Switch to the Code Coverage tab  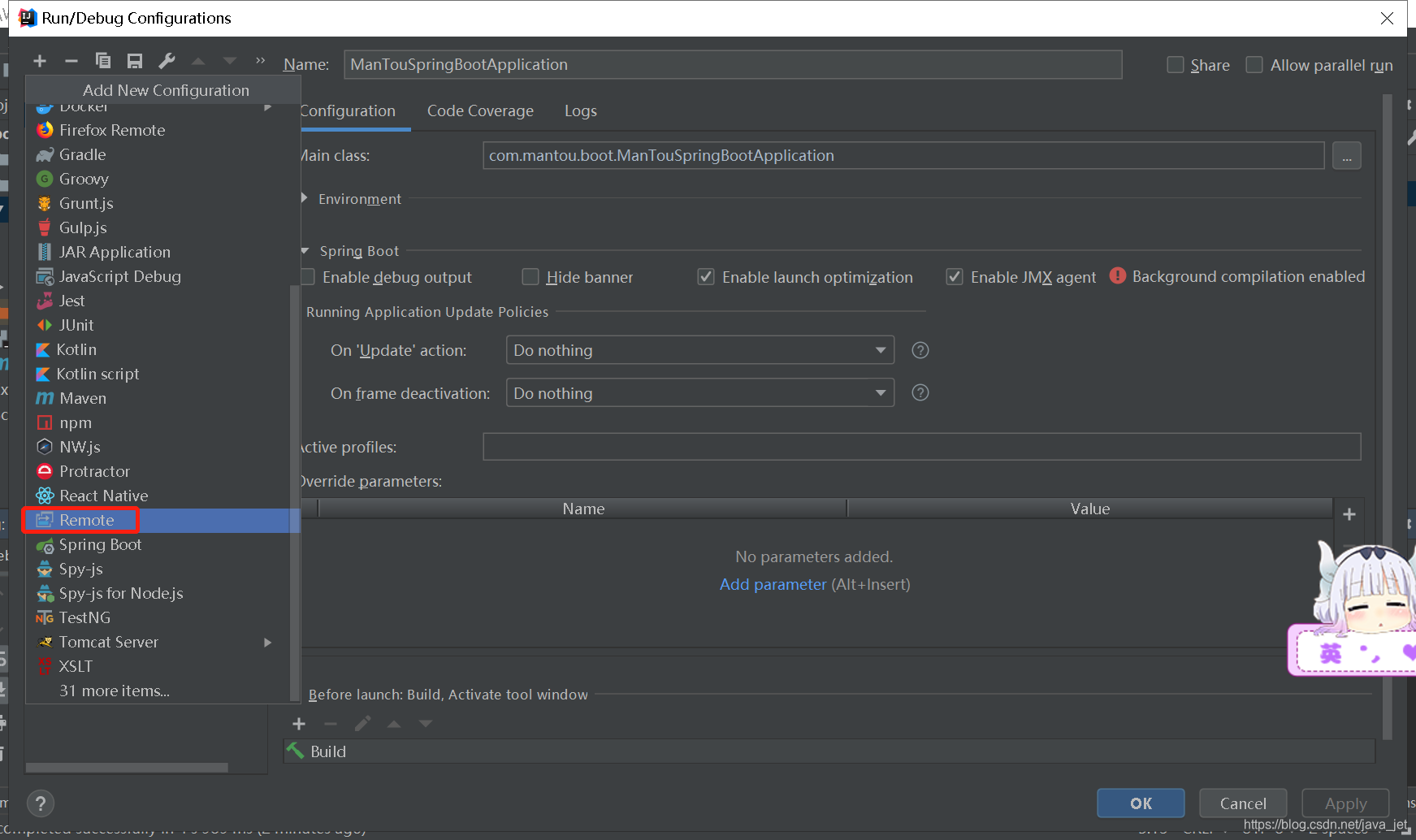480,111
